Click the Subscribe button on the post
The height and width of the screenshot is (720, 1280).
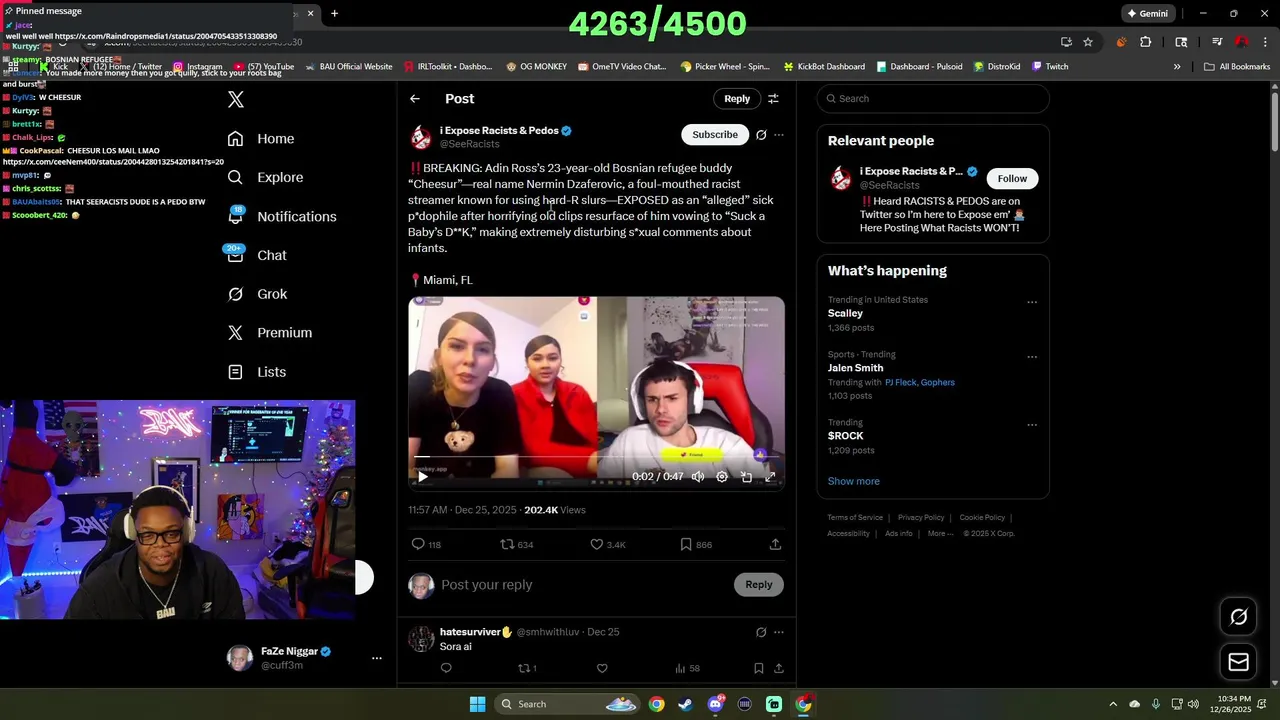pyautogui.click(x=715, y=134)
